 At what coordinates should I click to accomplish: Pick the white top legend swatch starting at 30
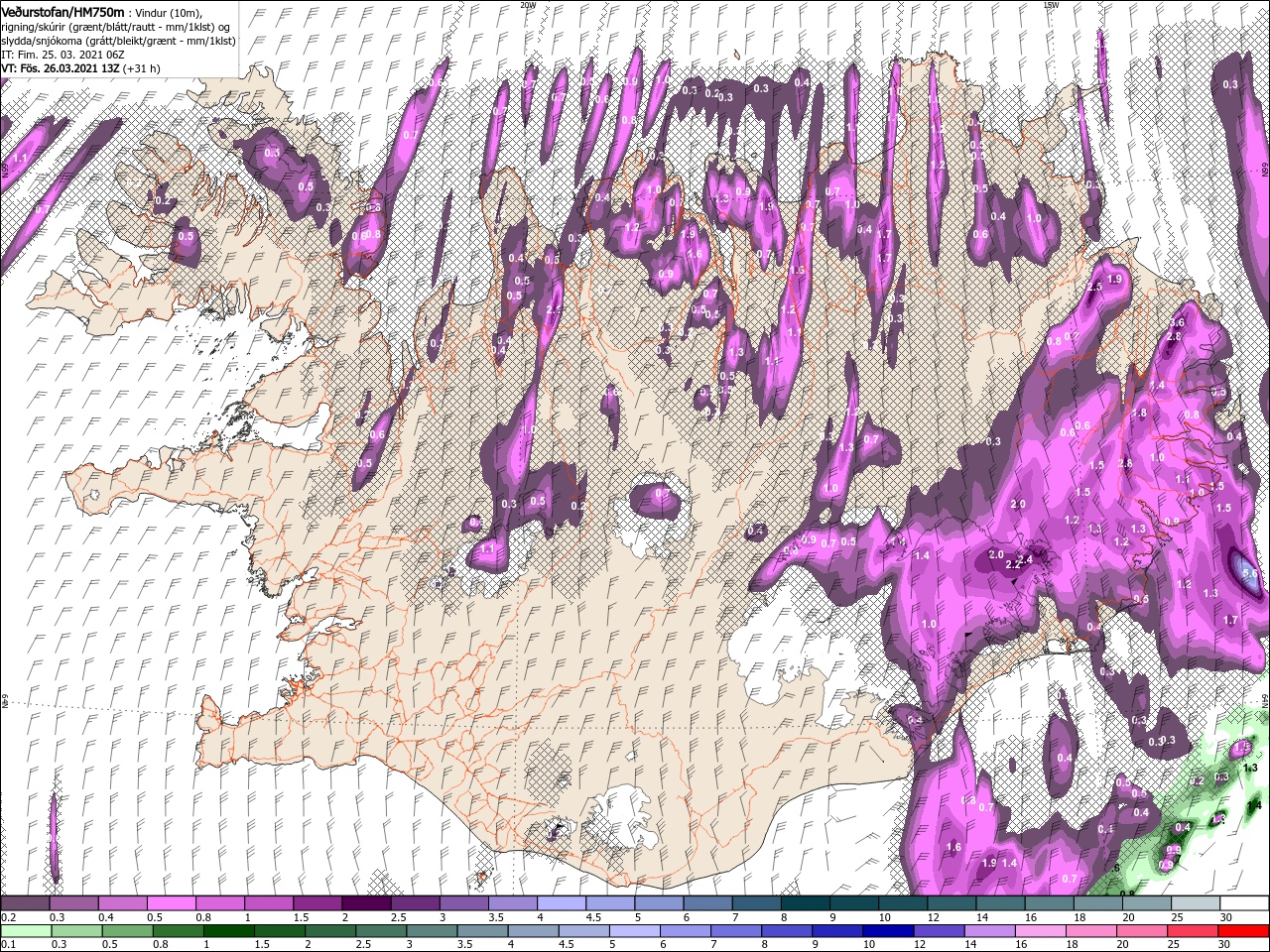click(x=1244, y=903)
